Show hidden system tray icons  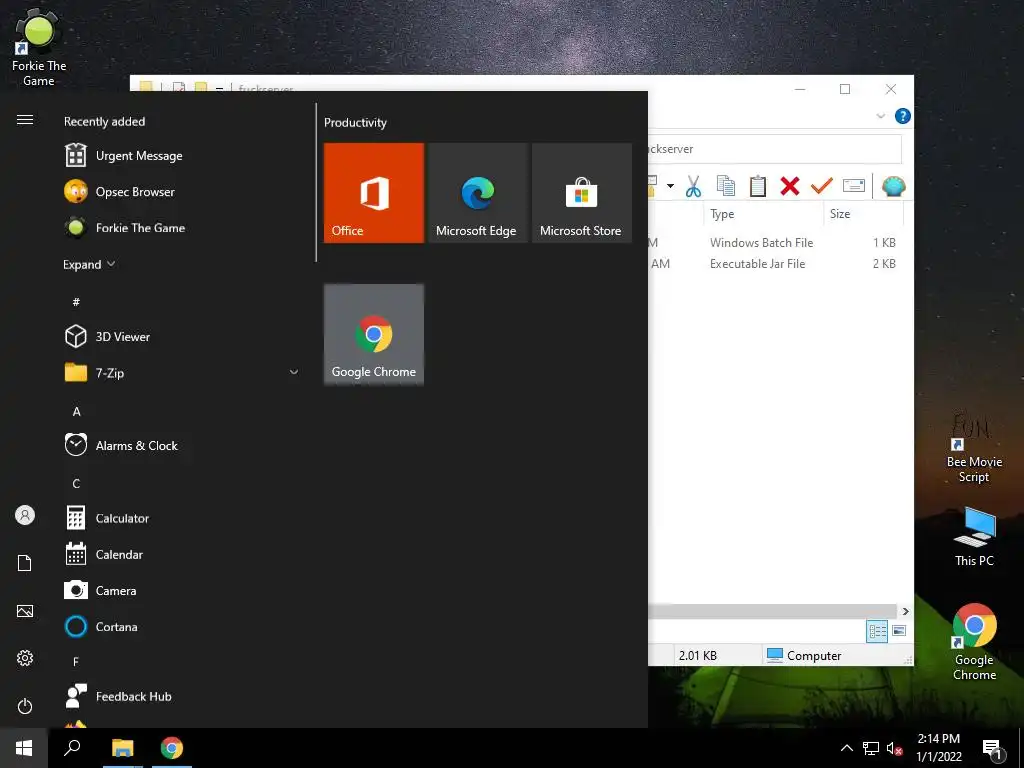846,748
